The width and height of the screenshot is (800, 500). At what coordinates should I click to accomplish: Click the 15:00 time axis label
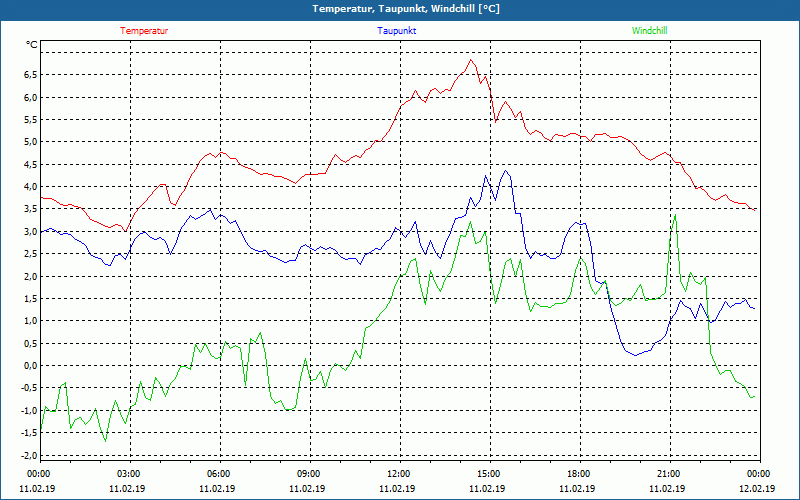click(488, 474)
